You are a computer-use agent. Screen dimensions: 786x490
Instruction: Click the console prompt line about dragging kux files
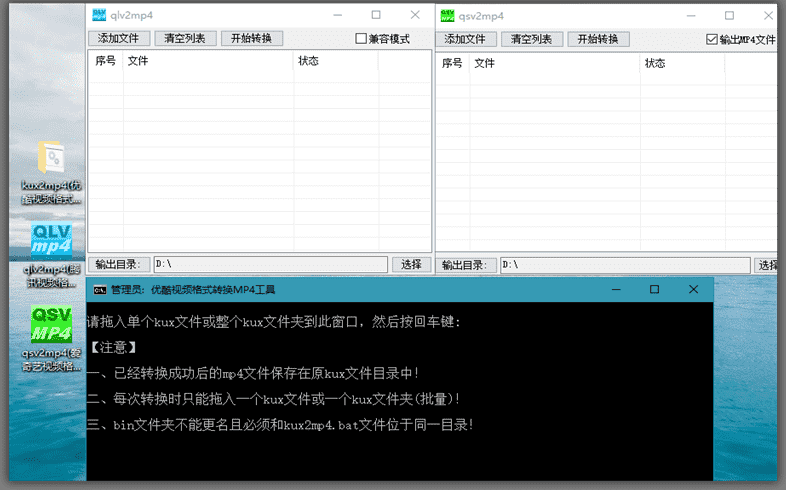point(274,322)
